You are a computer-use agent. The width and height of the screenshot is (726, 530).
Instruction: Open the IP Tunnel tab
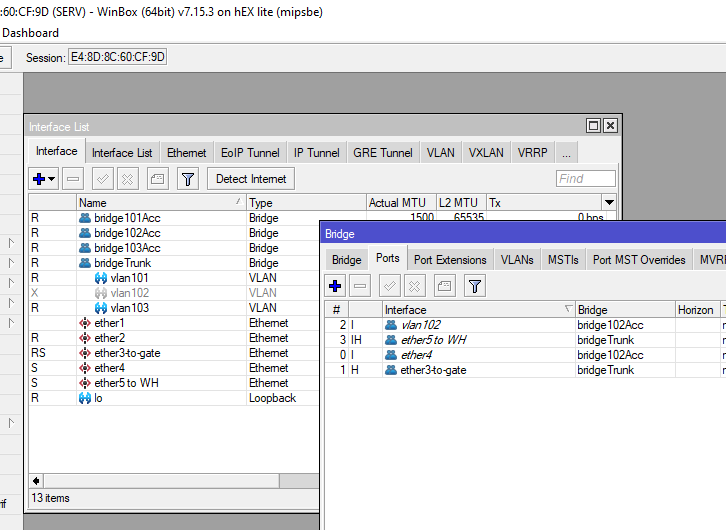pyautogui.click(x=317, y=153)
